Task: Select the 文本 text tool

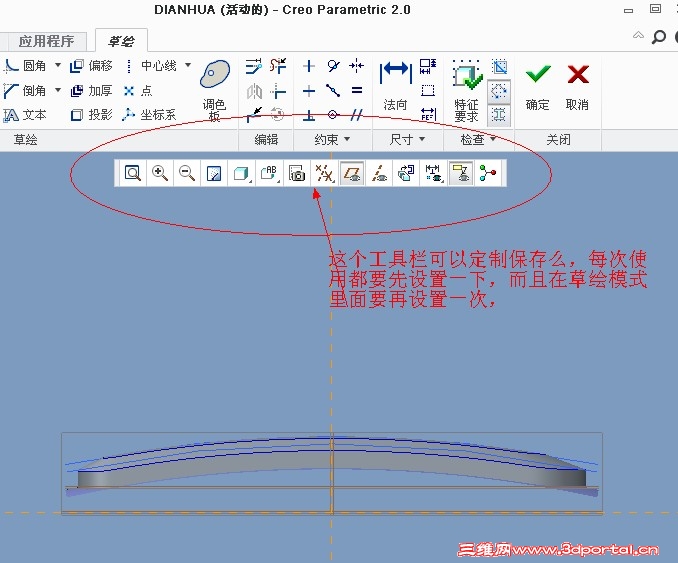Action: coord(25,115)
